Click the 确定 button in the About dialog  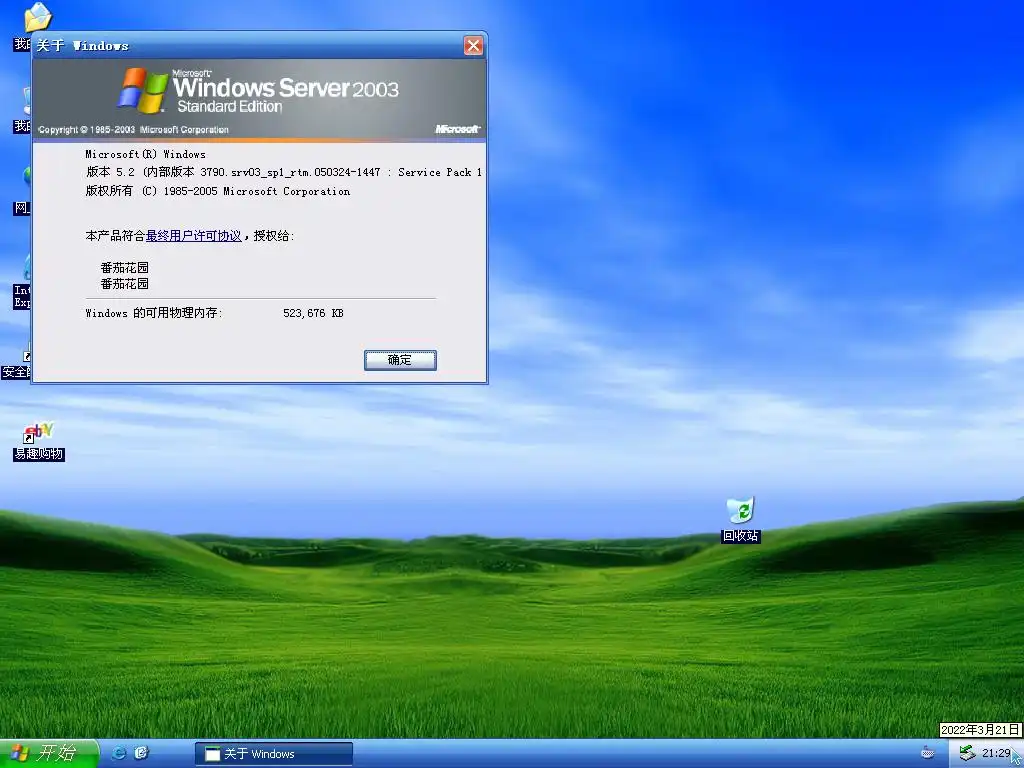pos(400,360)
